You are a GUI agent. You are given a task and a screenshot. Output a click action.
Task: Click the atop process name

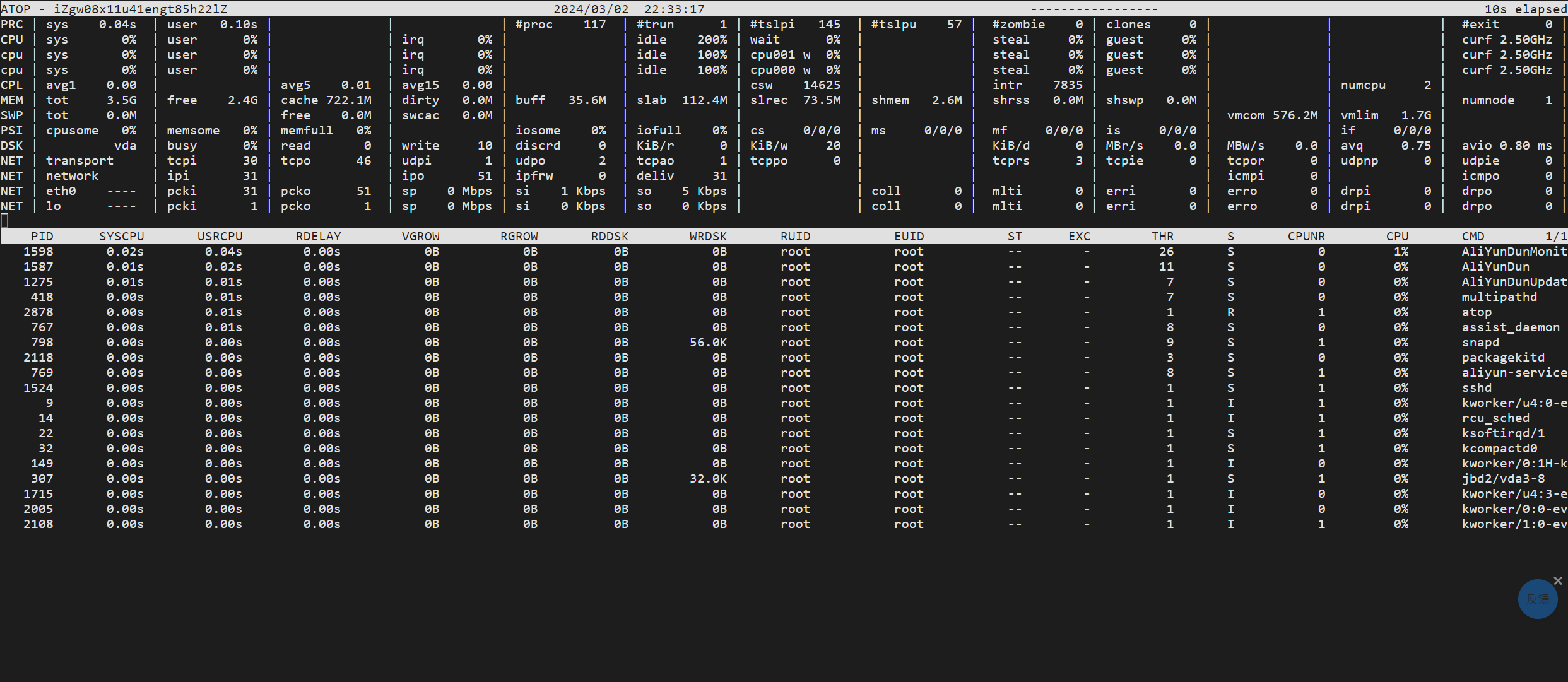pyautogui.click(x=1477, y=312)
